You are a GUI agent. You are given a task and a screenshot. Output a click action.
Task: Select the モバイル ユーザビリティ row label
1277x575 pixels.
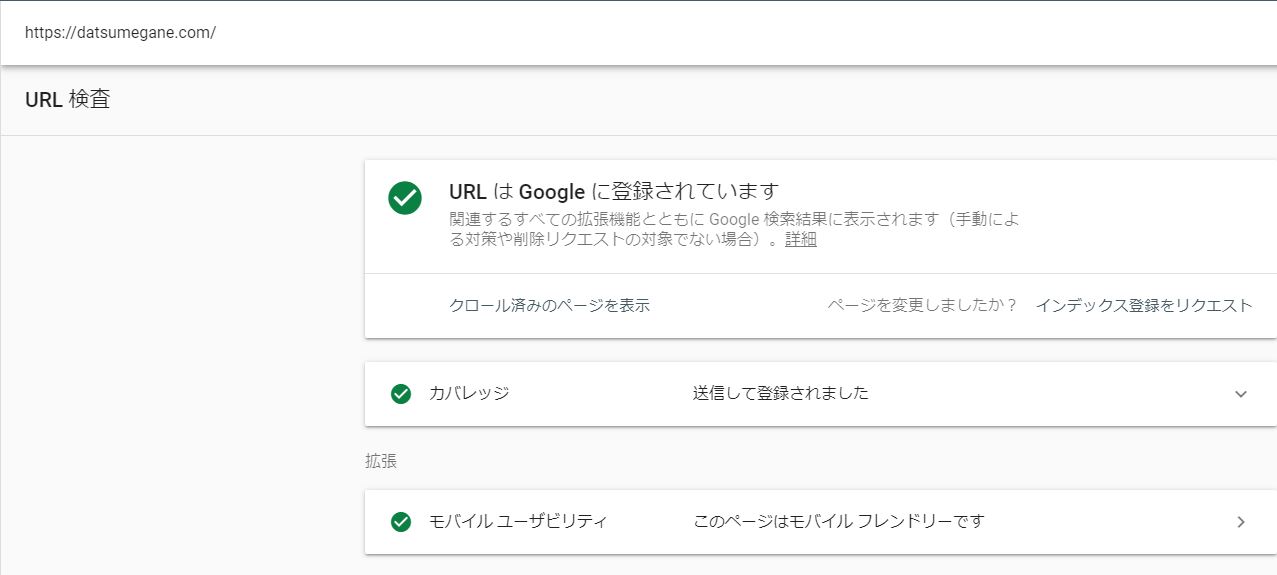coord(518,522)
